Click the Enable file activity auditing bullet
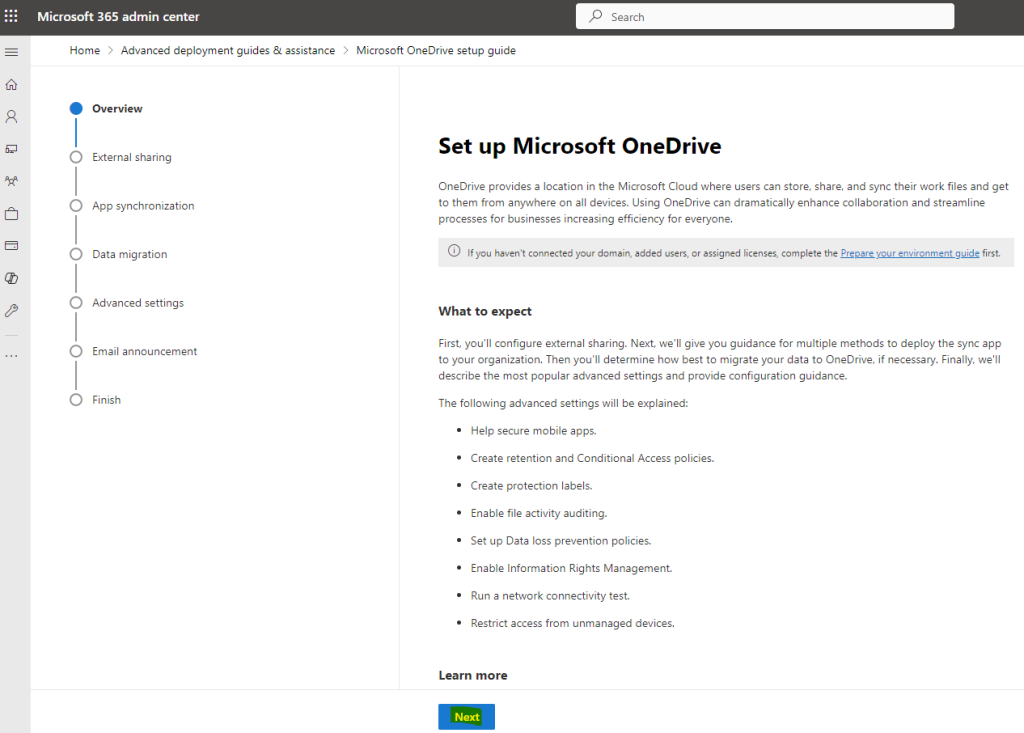 click(x=539, y=513)
